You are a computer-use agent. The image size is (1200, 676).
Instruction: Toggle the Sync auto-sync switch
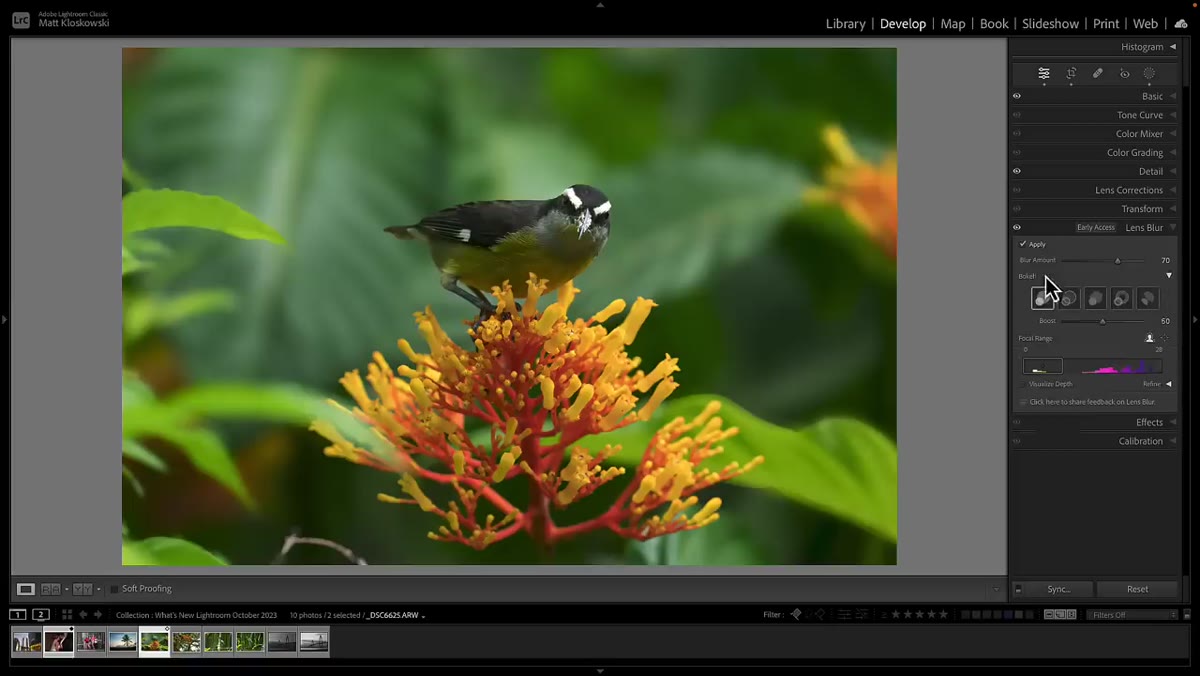tap(1018, 589)
